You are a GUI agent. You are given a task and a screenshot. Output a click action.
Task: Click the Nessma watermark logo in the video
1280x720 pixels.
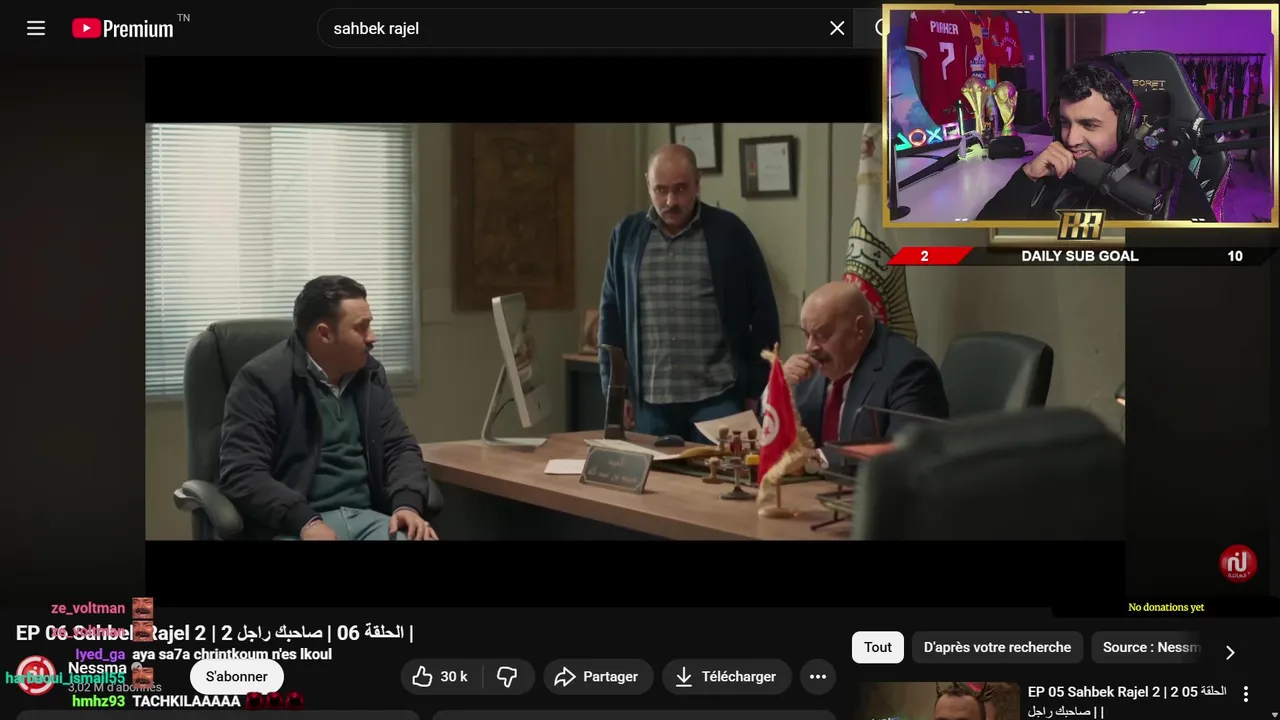tap(1238, 563)
